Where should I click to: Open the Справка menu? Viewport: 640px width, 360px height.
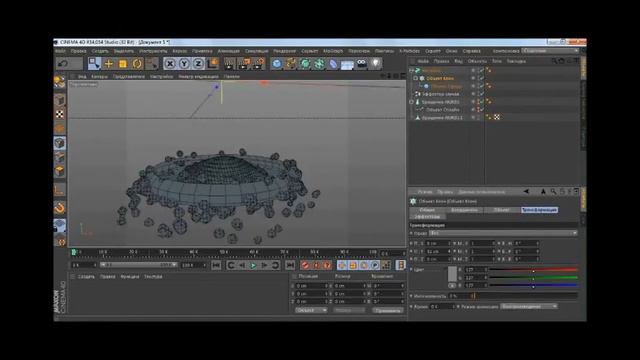(x=471, y=51)
